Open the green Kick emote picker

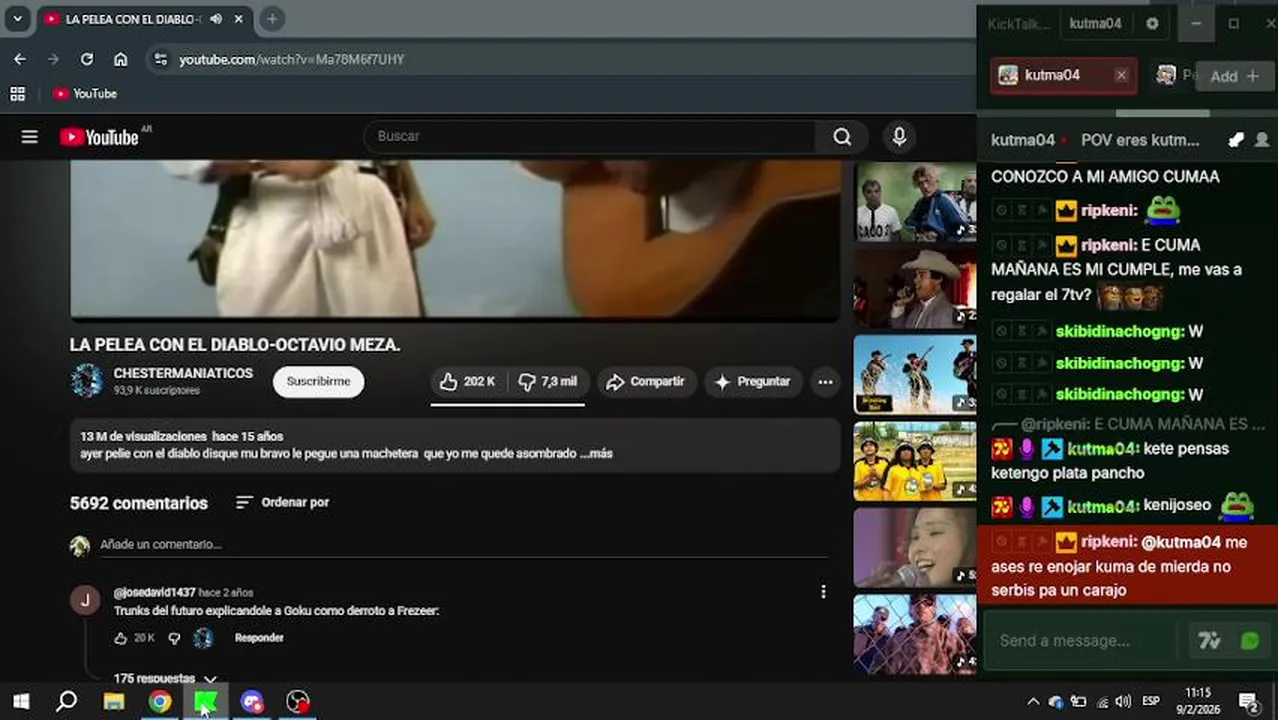1250,641
